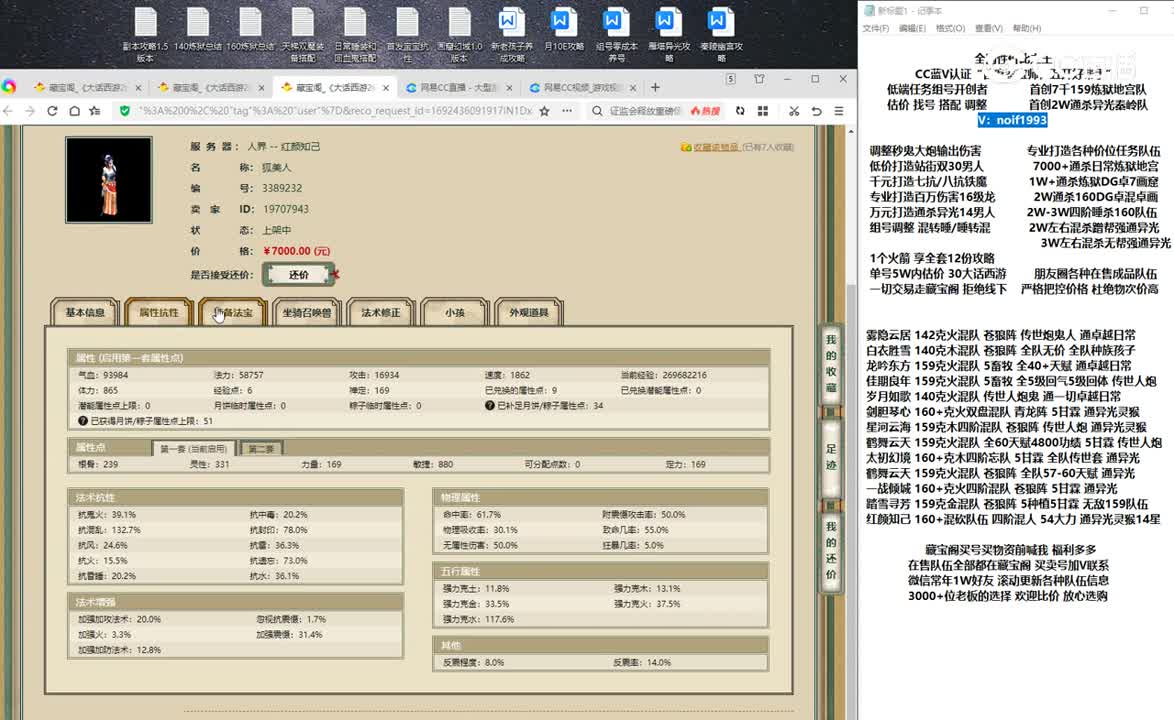This screenshot has height=720, width=1174.
Task: Open the address bar more-options dots
Action: [x=567, y=111]
